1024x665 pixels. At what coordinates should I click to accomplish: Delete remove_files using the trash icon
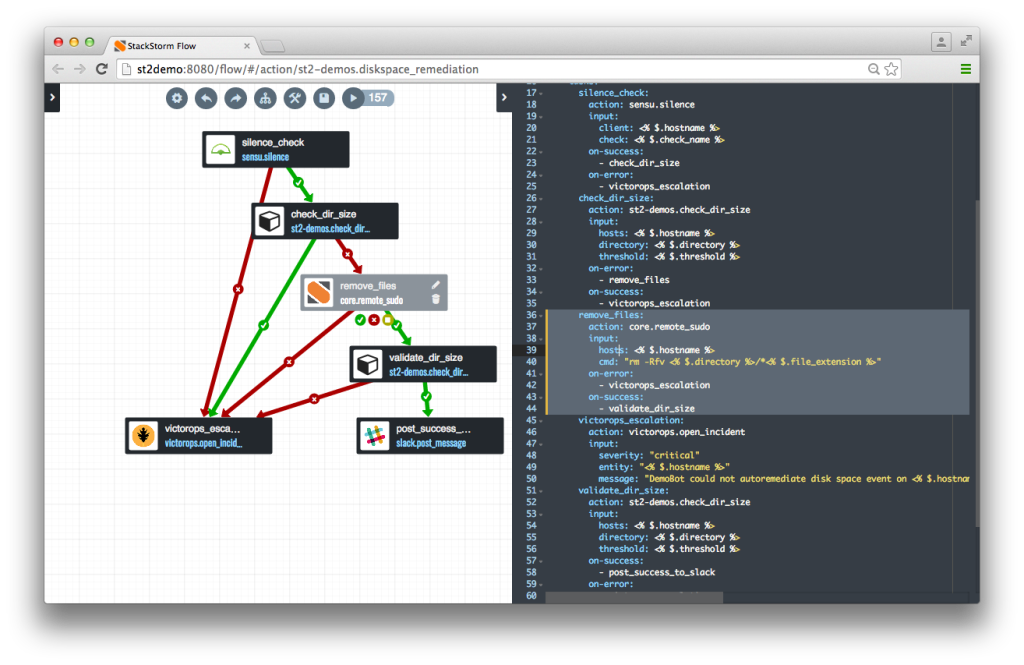click(437, 299)
